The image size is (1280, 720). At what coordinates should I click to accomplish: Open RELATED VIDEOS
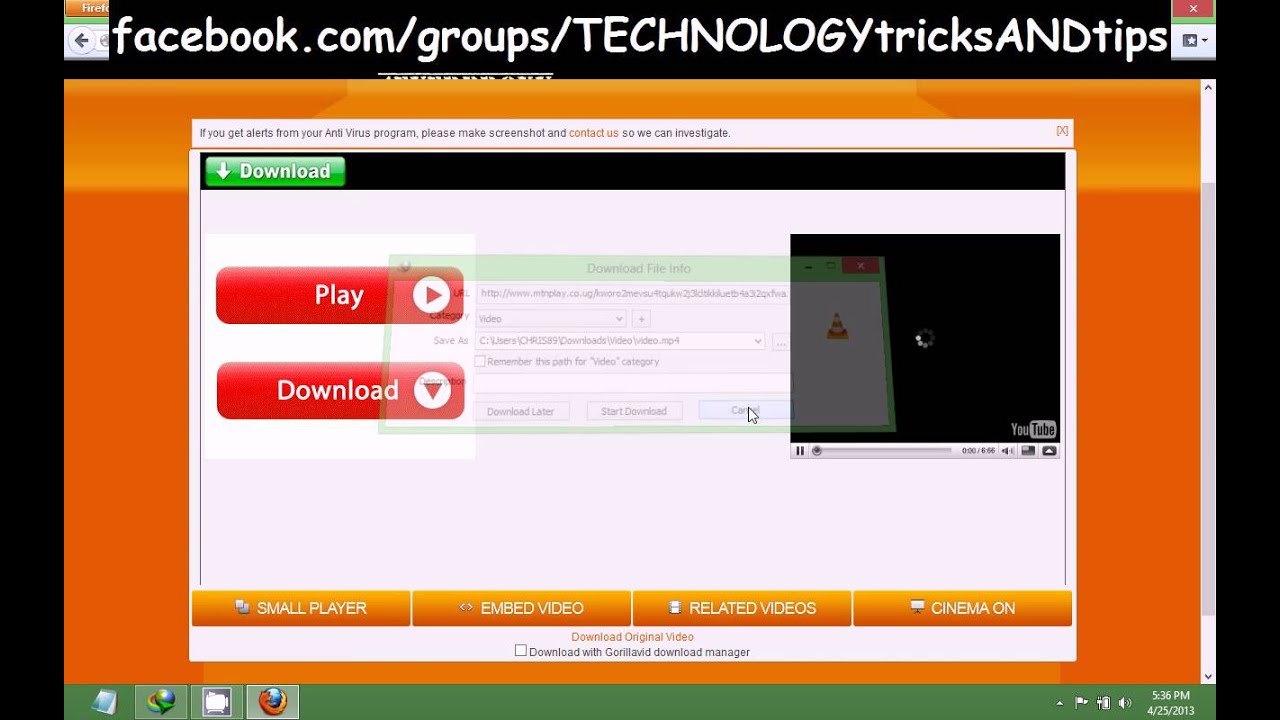tap(742, 608)
